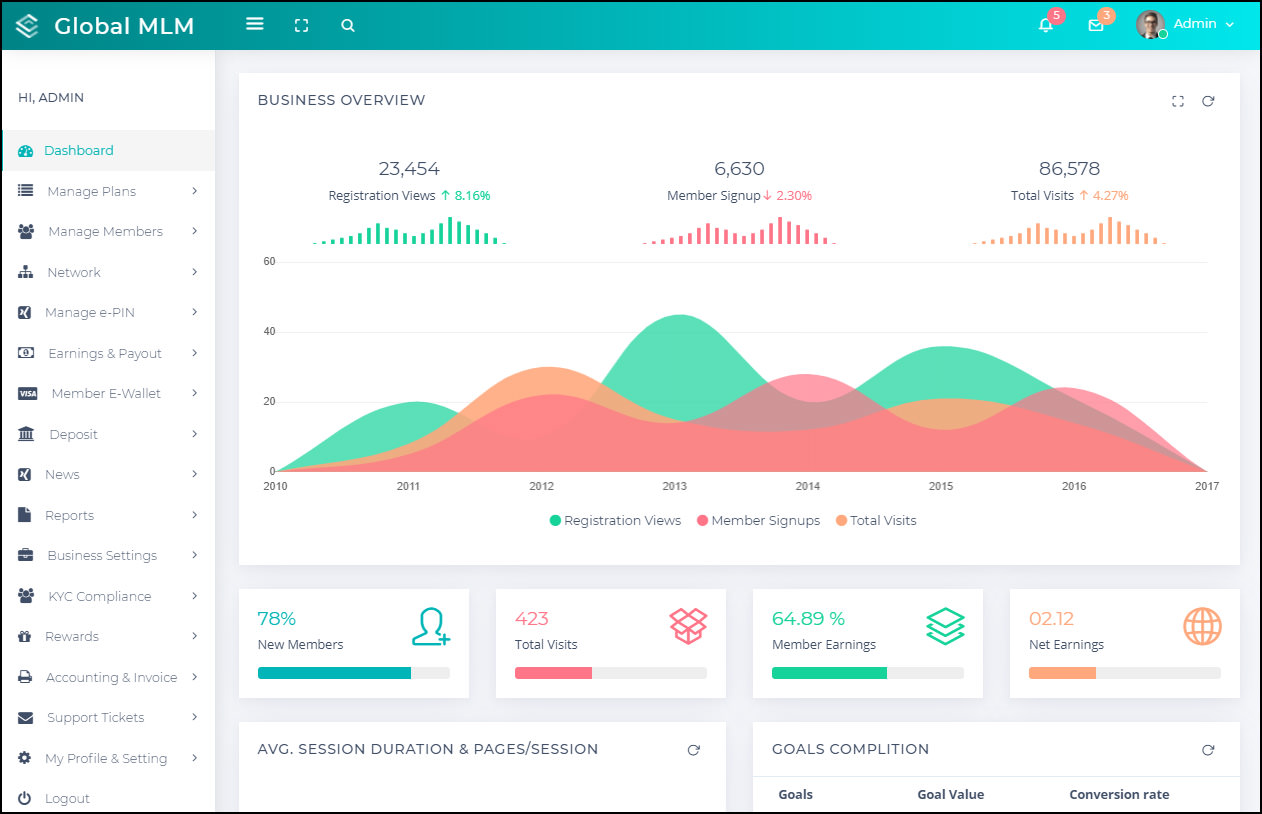Screen dimensions: 1262x814
Task: Click the Admin avatar picture
Action: (x=1151, y=24)
